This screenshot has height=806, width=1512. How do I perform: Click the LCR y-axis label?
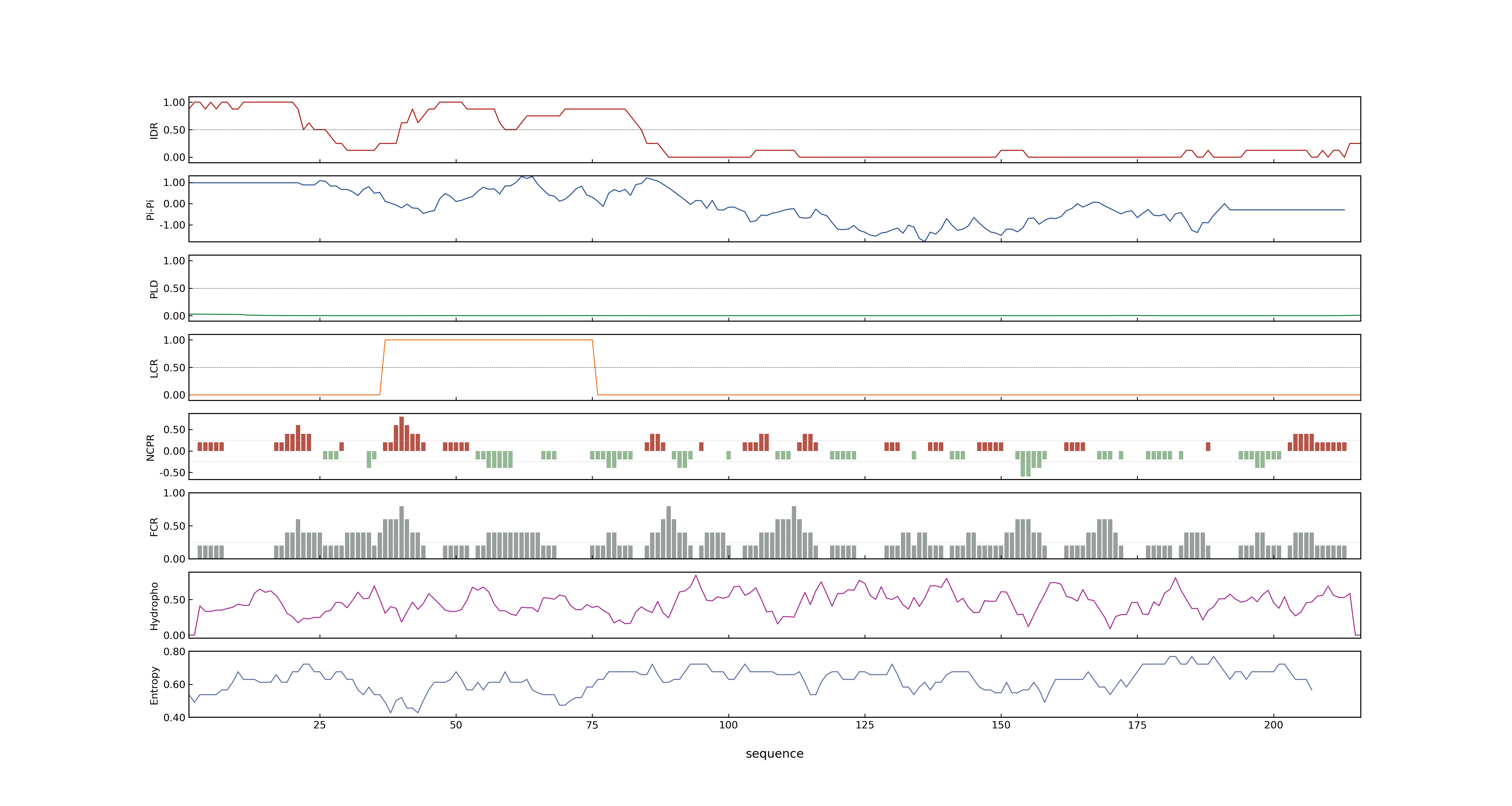coord(154,368)
